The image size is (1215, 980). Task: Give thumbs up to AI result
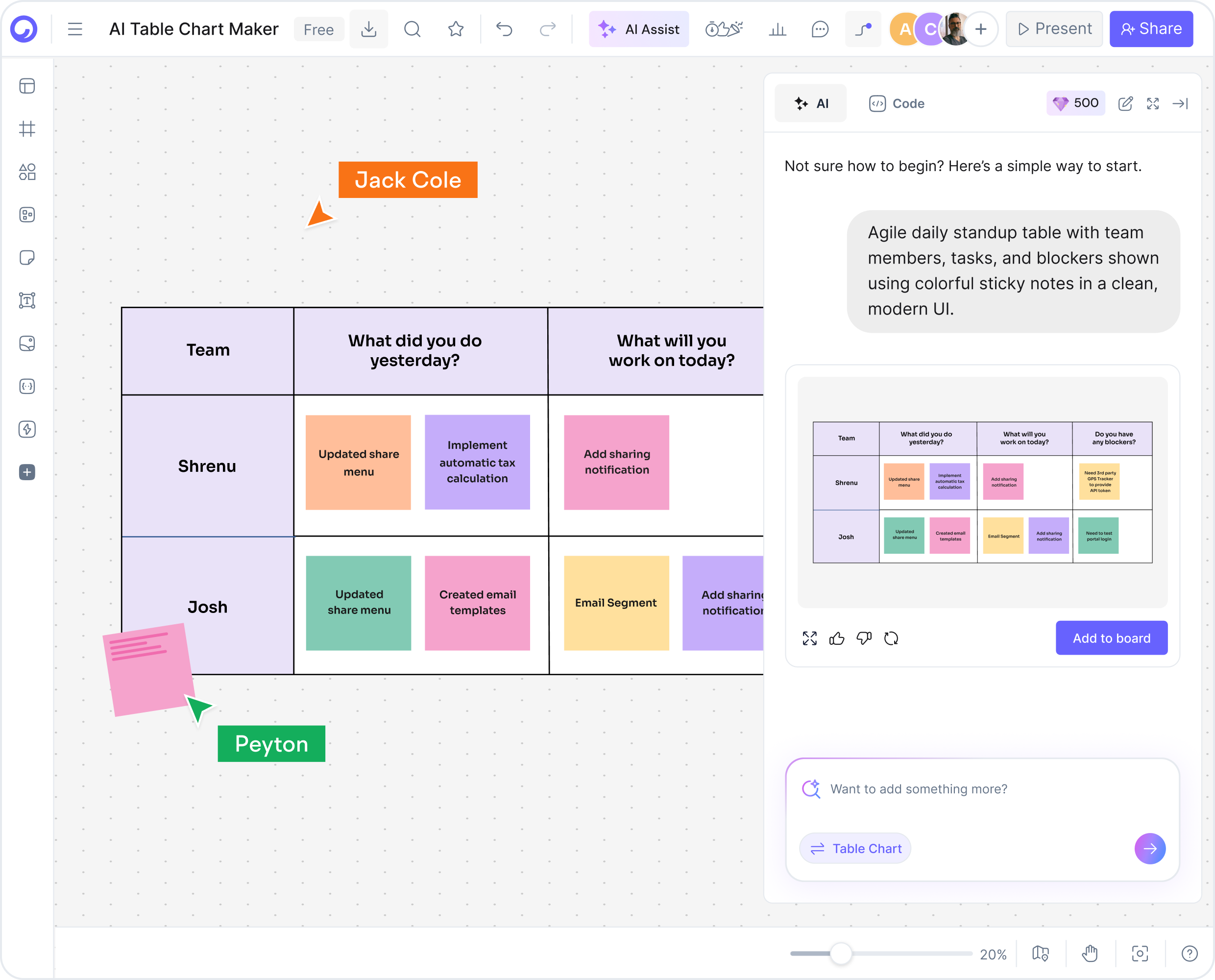[837, 638]
